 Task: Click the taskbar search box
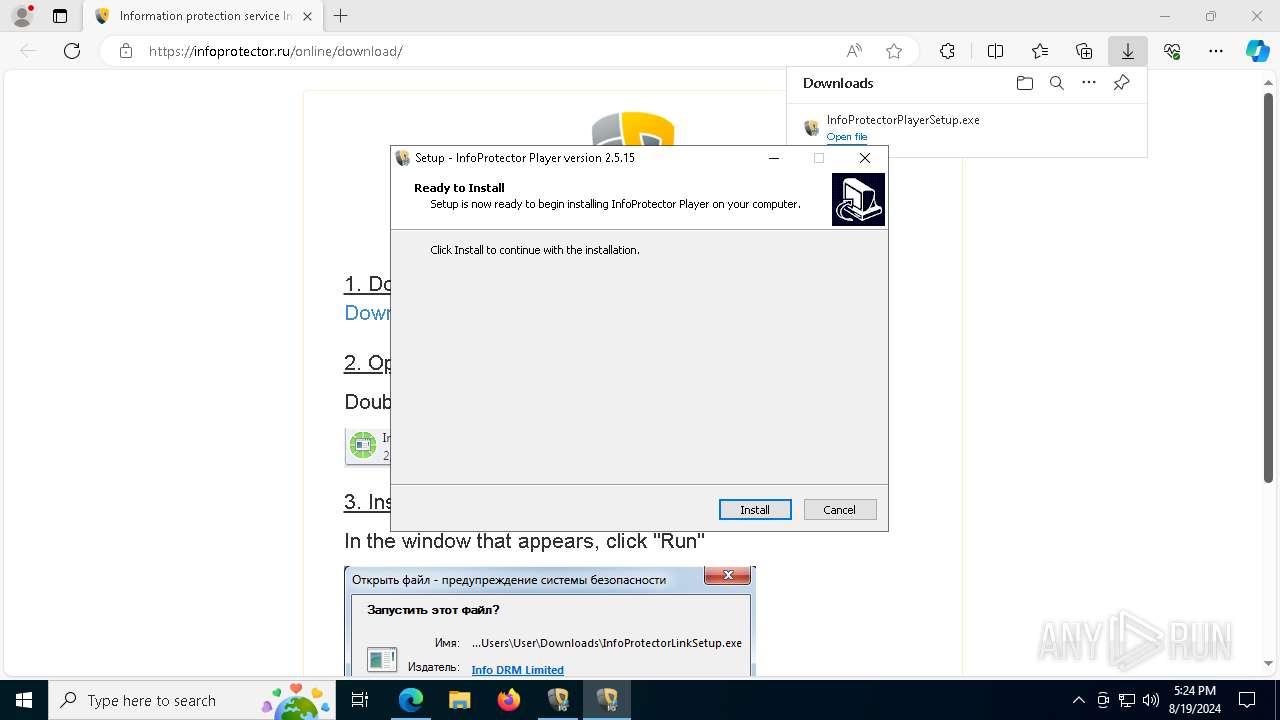192,700
